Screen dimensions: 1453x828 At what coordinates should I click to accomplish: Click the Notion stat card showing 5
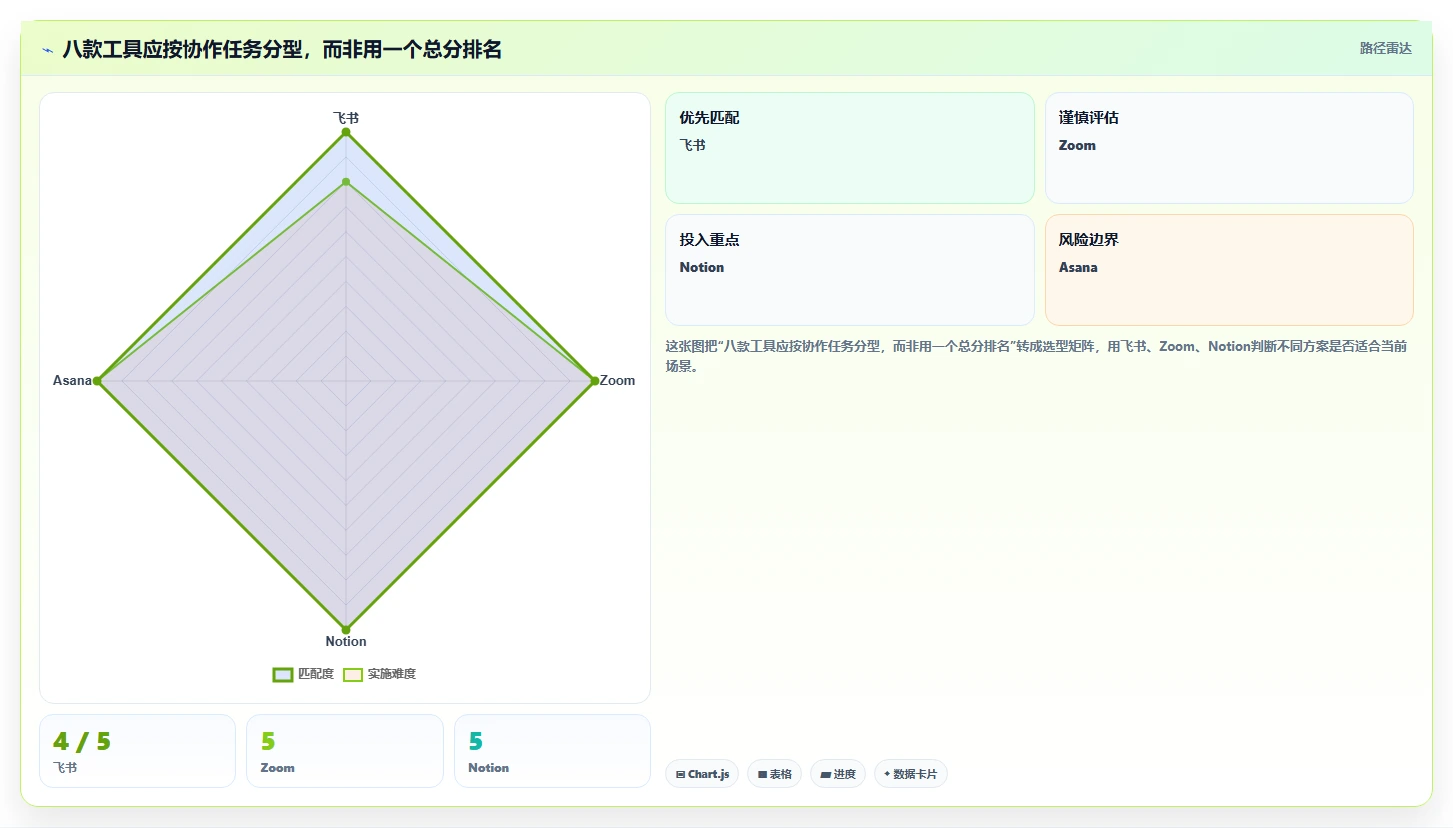(x=552, y=751)
